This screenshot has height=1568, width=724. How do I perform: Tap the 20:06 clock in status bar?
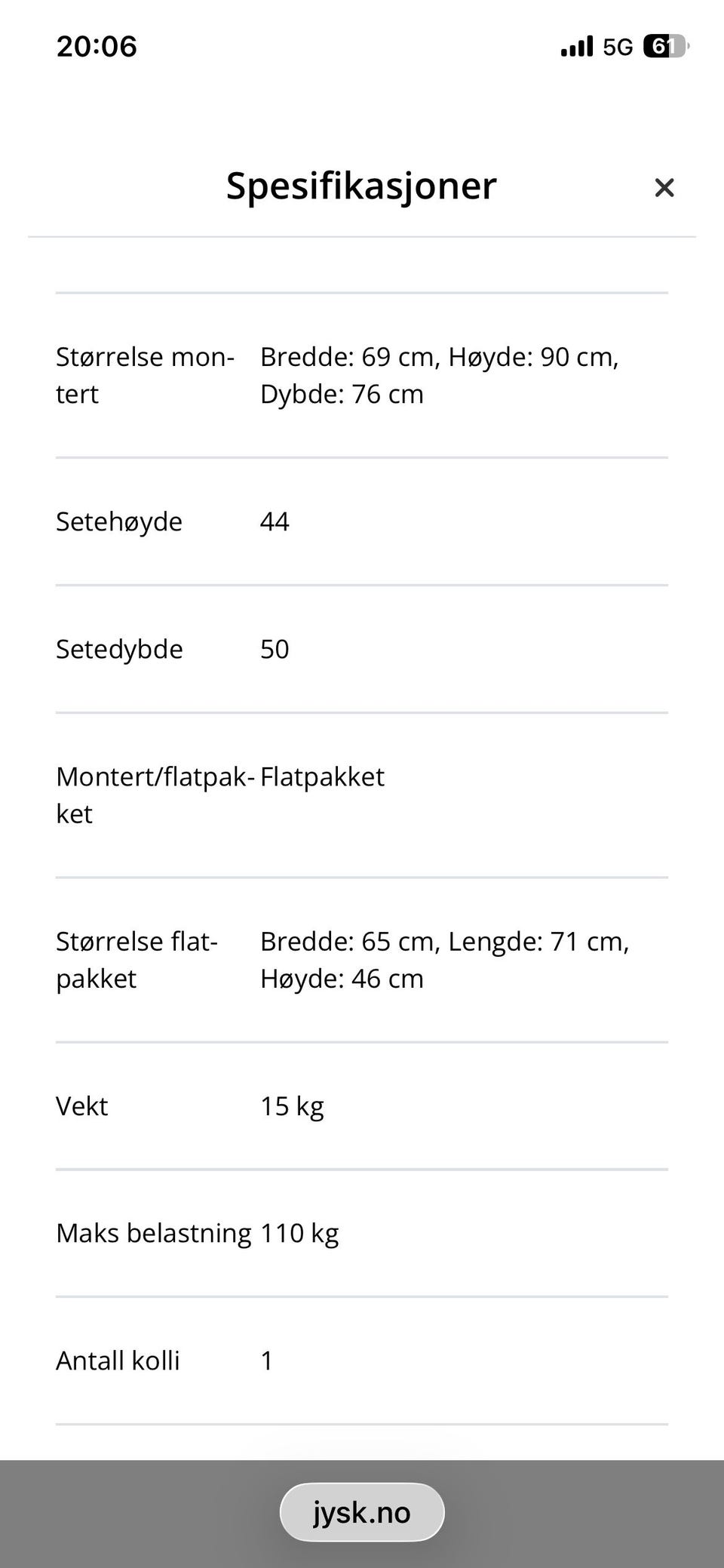click(97, 47)
